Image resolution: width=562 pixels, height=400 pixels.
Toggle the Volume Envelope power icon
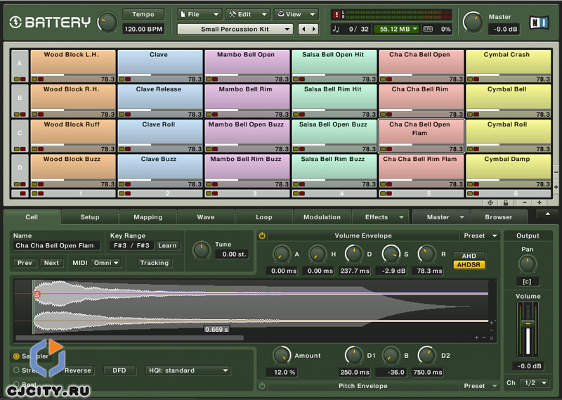(262, 235)
